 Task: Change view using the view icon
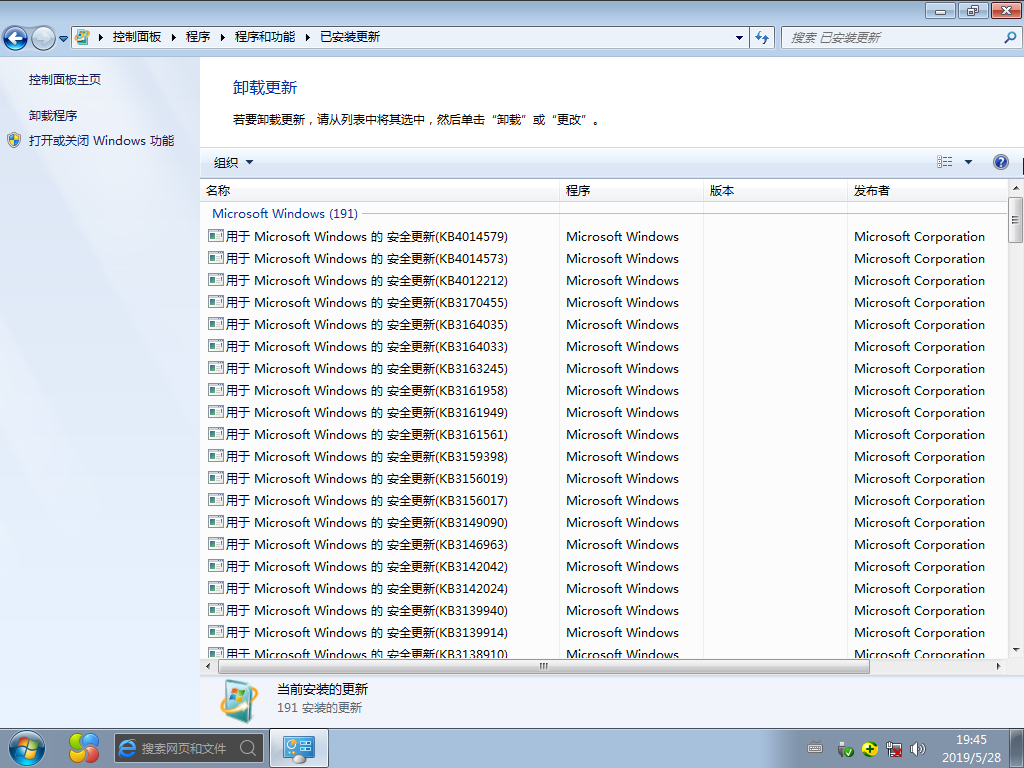[944, 162]
